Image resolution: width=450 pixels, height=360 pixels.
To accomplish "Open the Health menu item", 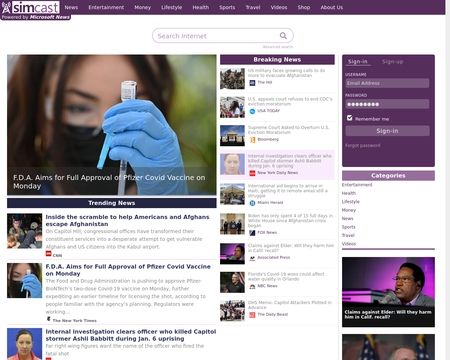I will point(201,7).
